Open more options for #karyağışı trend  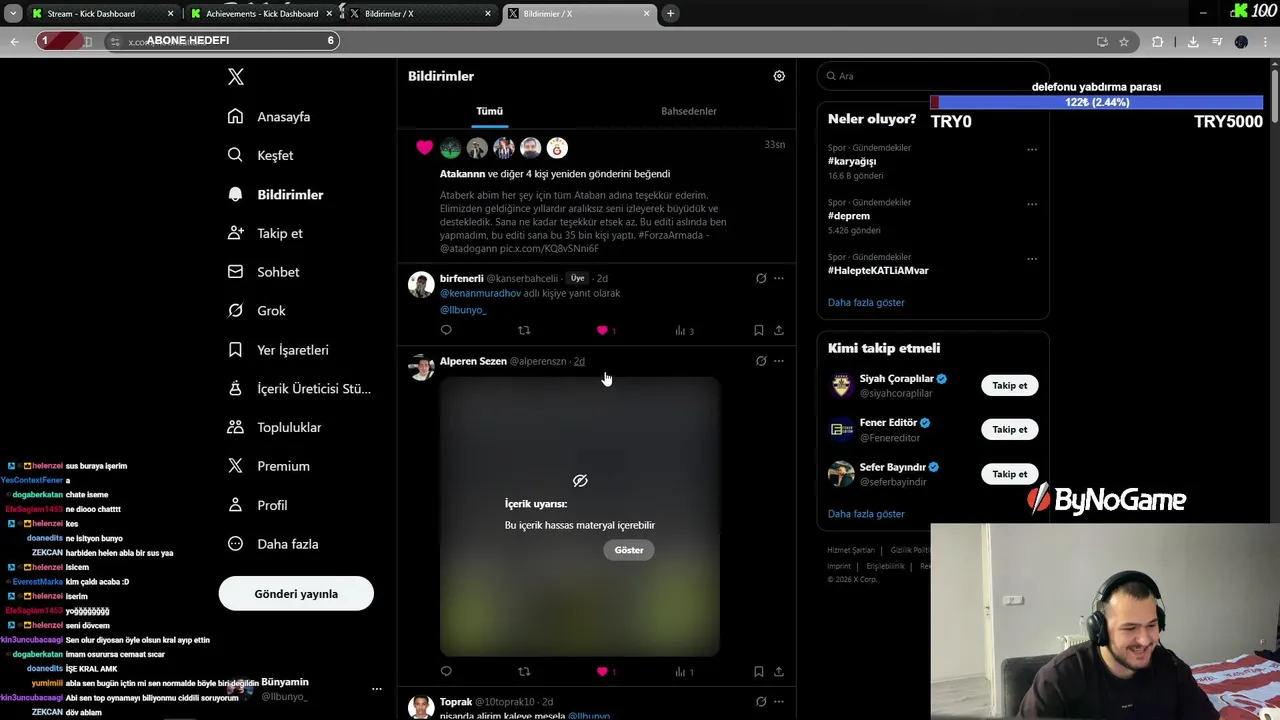(x=1032, y=150)
